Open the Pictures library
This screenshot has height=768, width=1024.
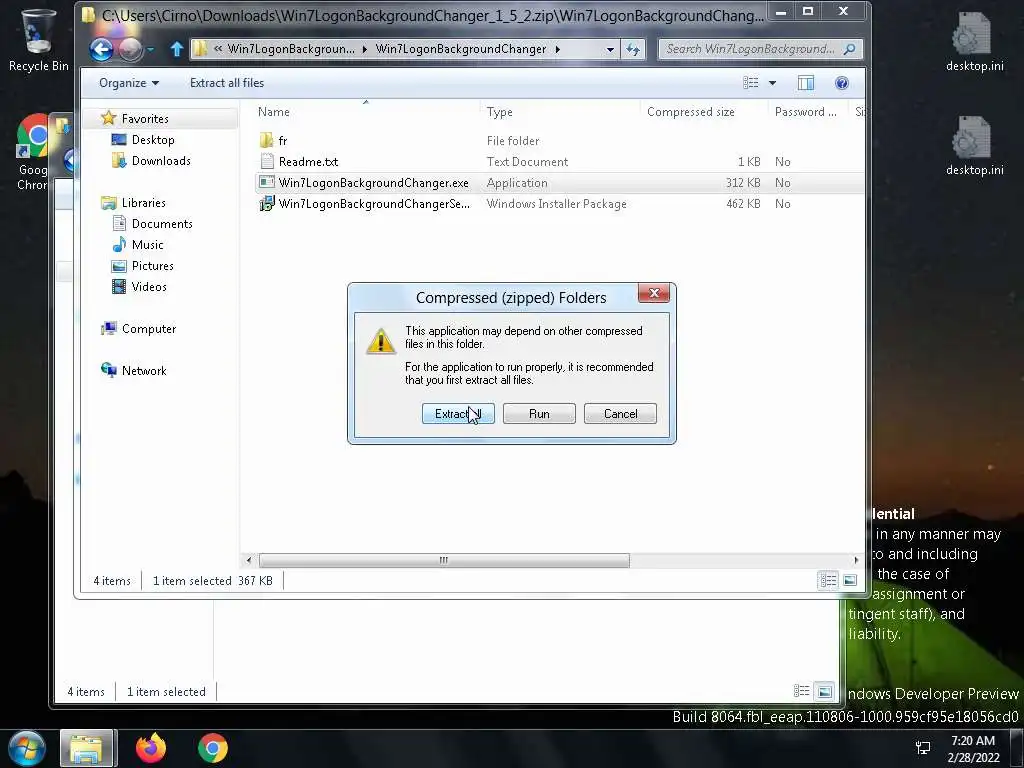(153, 265)
